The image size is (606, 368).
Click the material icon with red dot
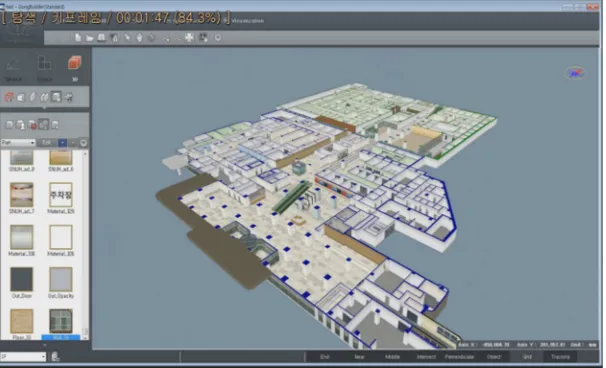pos(32,125)
